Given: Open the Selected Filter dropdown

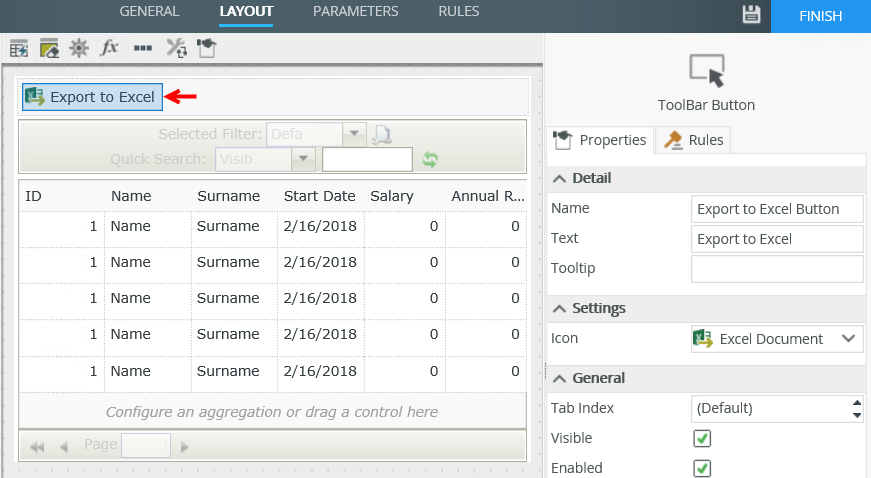Looking at the screenshot, I should [x=354, y=134].
